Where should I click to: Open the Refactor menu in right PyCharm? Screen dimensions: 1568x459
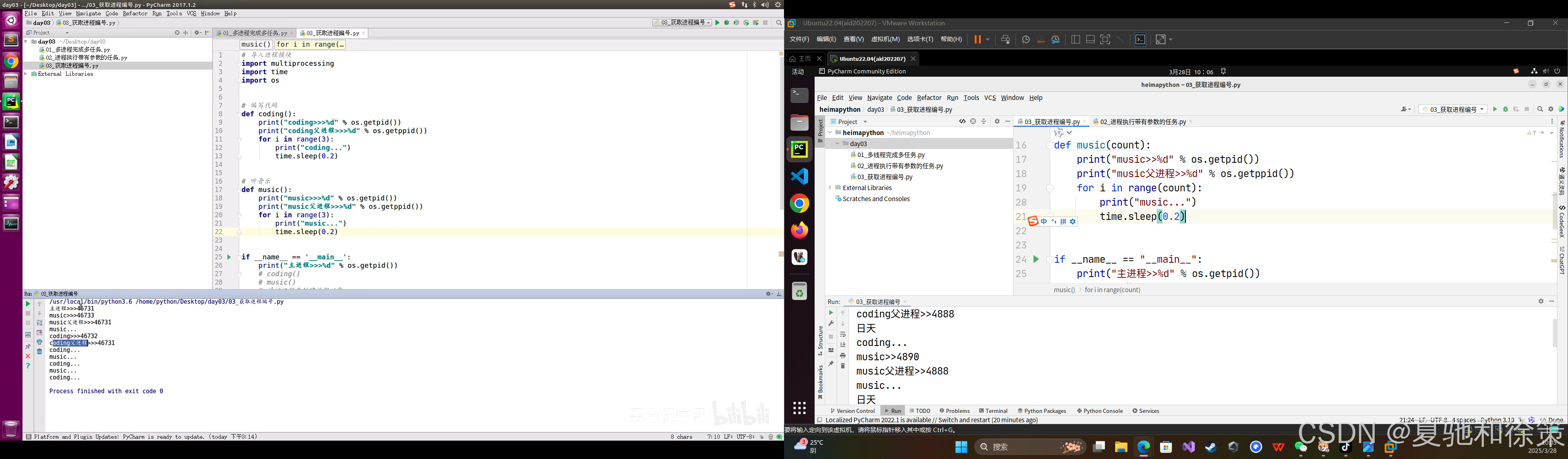tap(929, 98)
